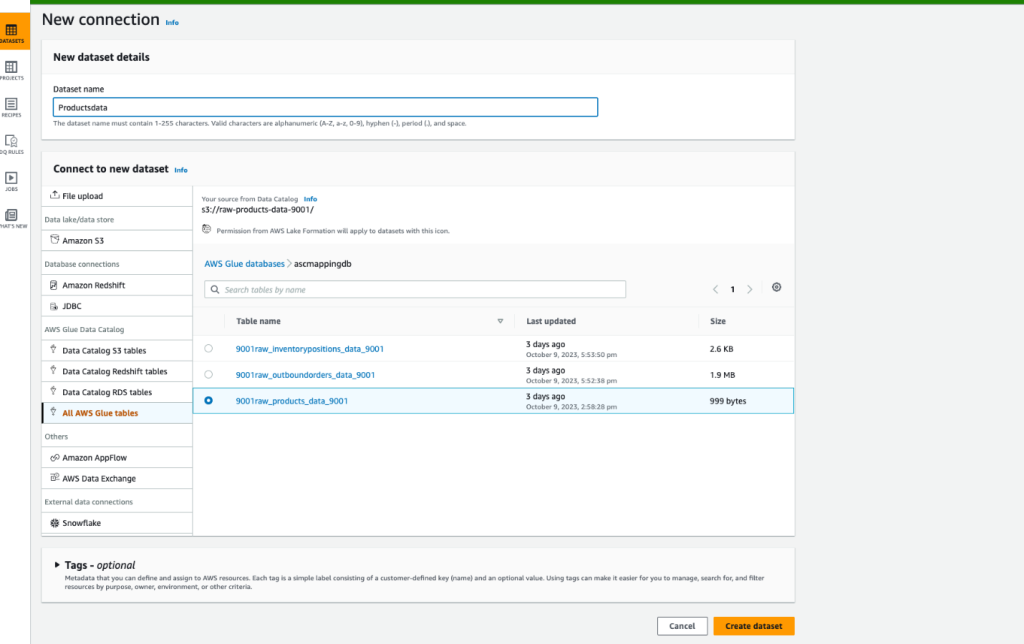Screen dimensions: 1024x644
Task: Select the All AWS Glue tables option
Action: pyautogui.click(x=103, y=412)
